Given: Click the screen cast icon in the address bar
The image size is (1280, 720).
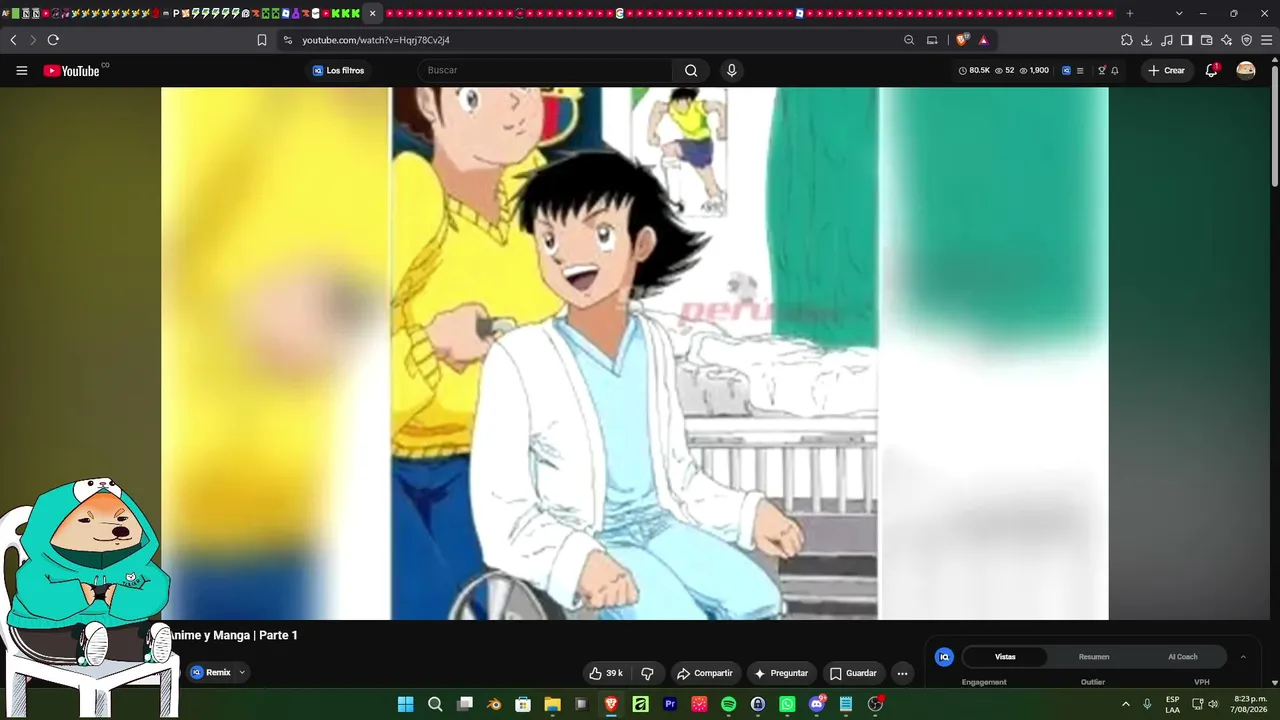Looking at the screenshot, I should coord(932,40).
